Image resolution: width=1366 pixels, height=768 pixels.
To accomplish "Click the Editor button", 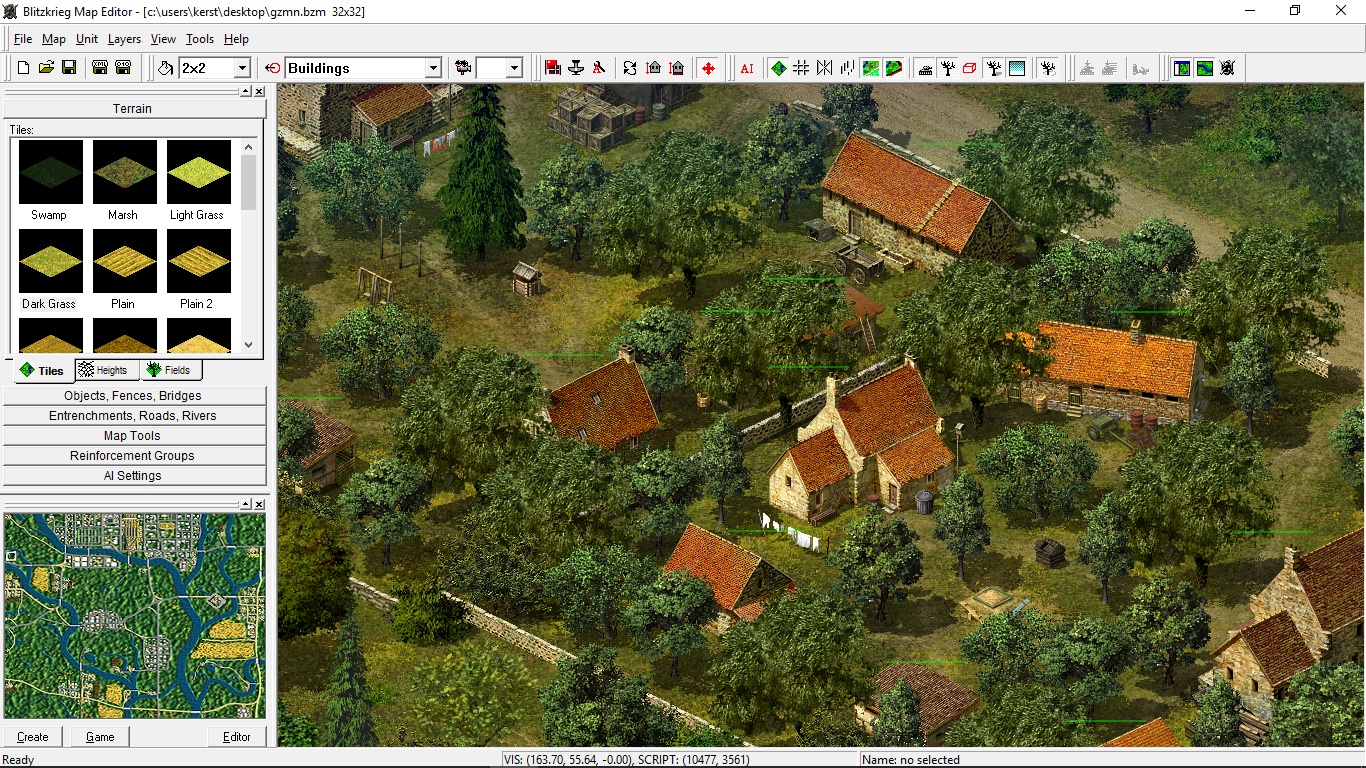I will click(x=237, y=737).
